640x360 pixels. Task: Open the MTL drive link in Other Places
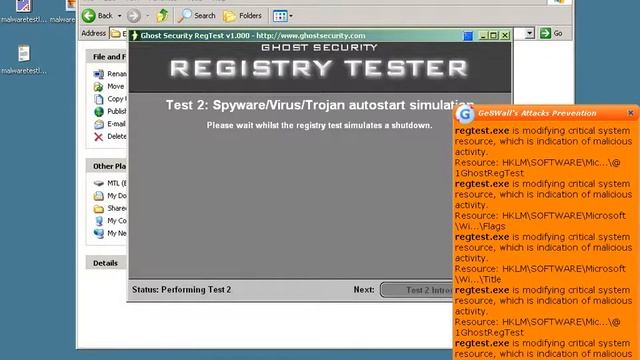[110, 183]
